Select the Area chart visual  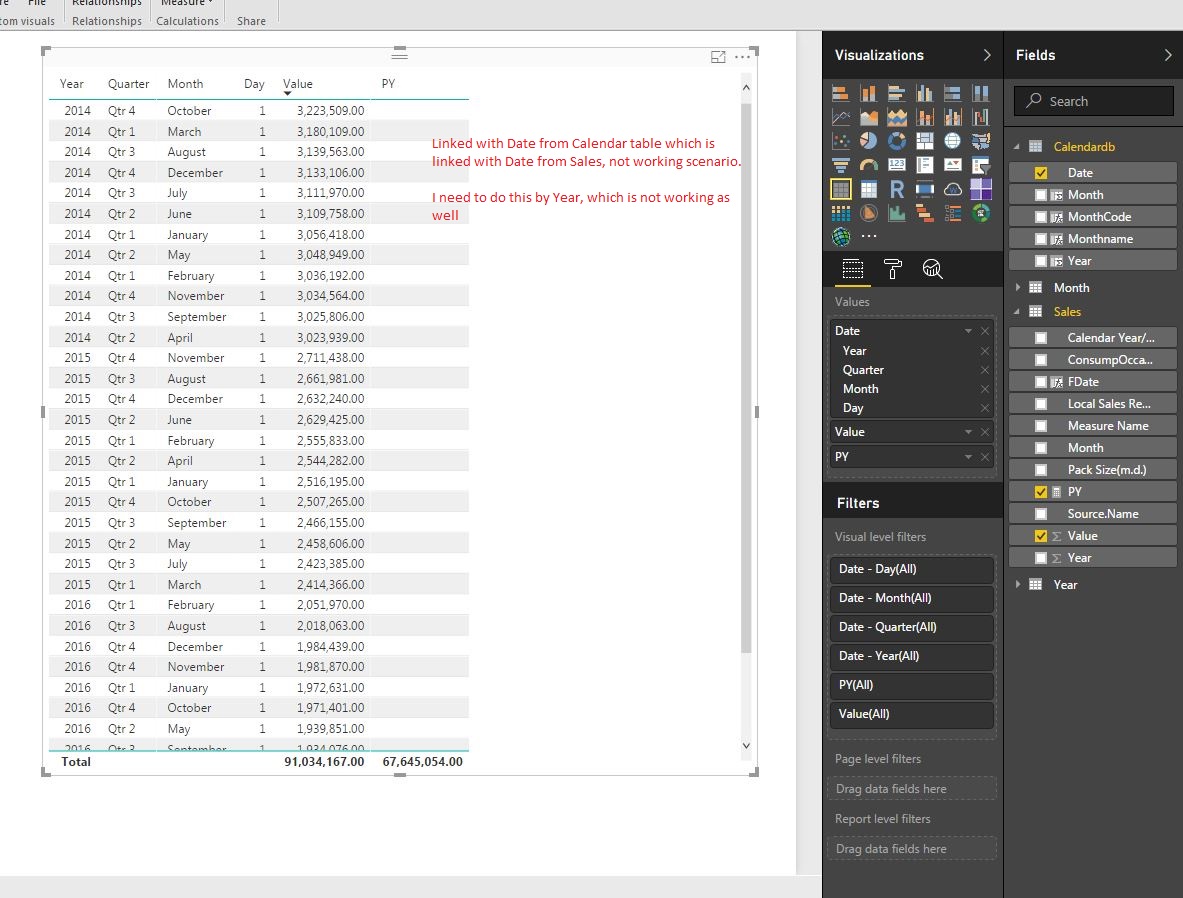point(868,117)
